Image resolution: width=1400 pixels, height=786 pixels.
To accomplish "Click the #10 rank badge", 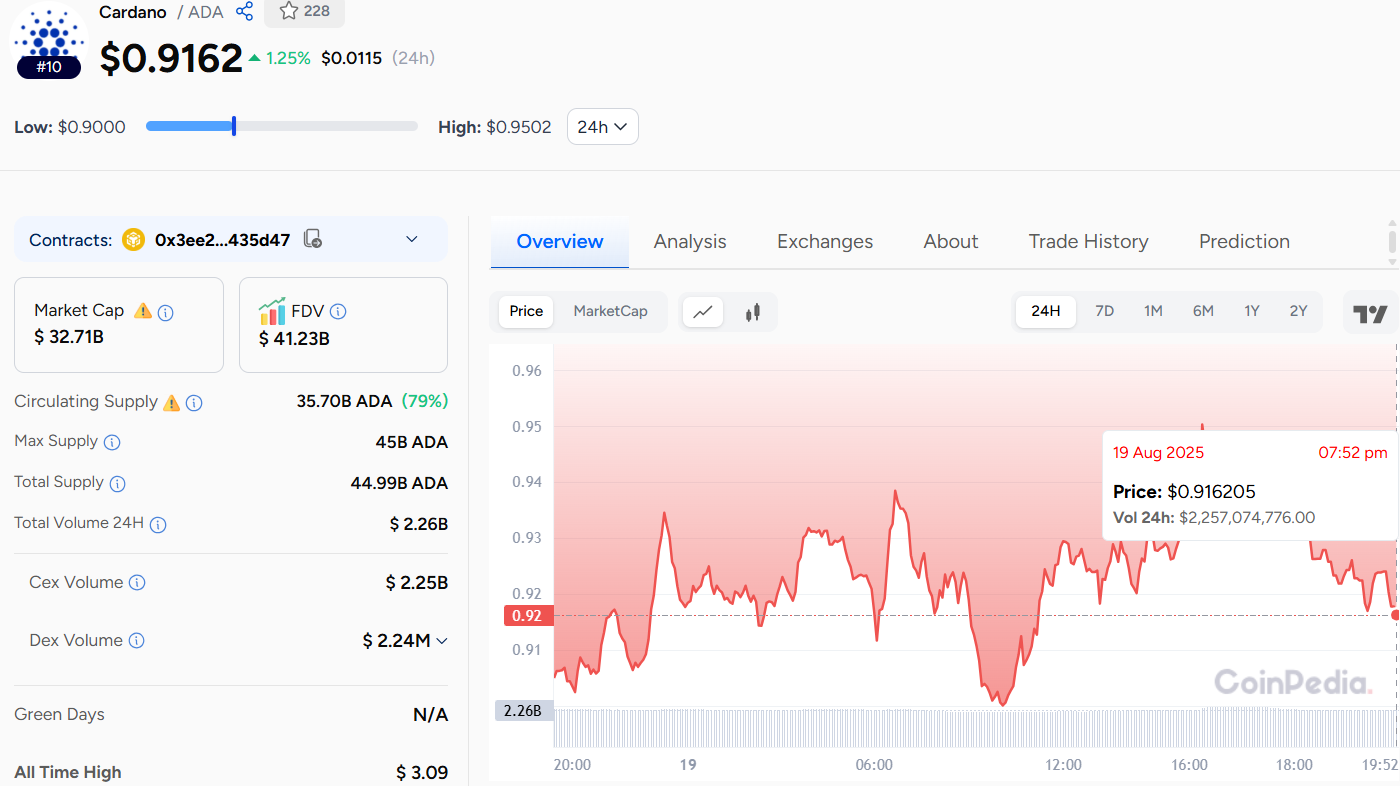I will point(49,67).
